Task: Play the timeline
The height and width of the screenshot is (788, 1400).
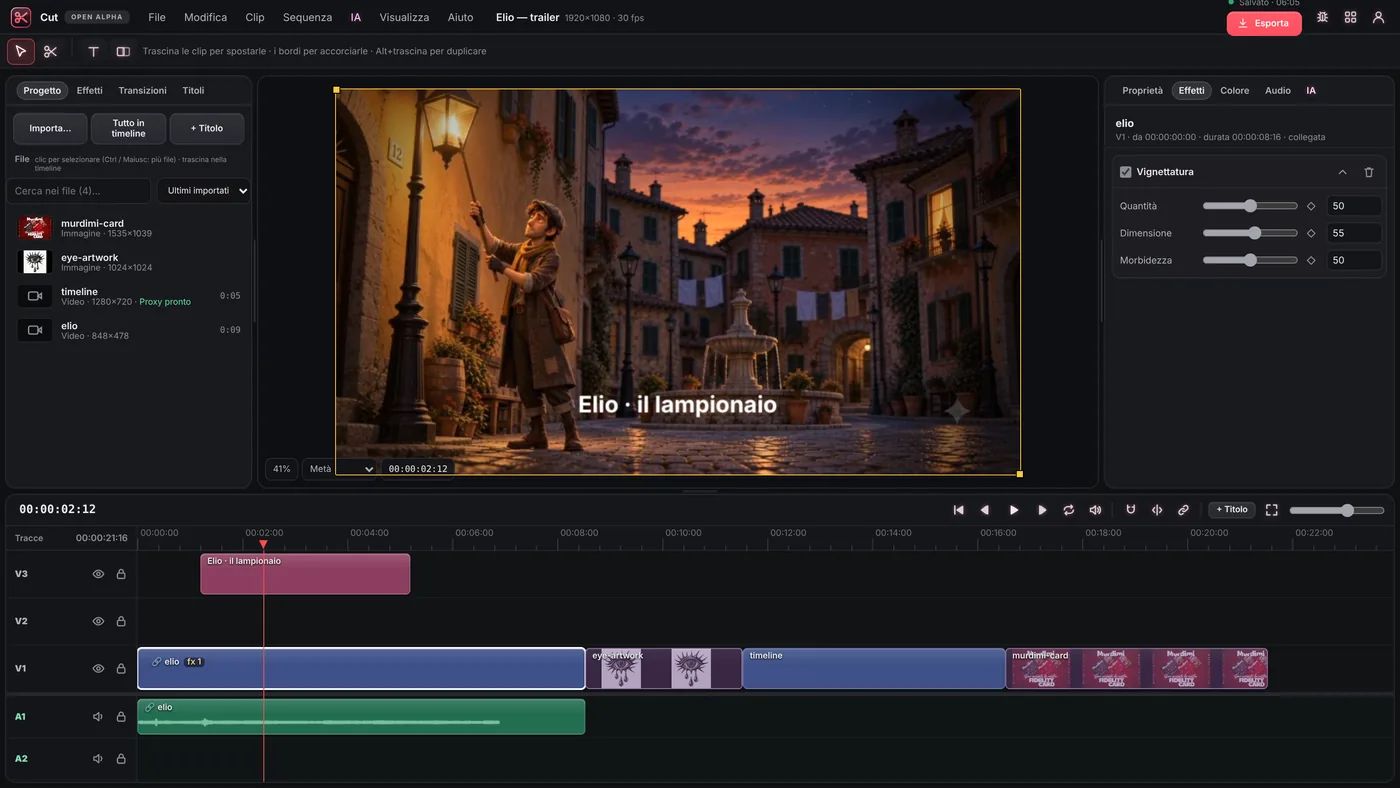Action: click(x=1014, y=510)
